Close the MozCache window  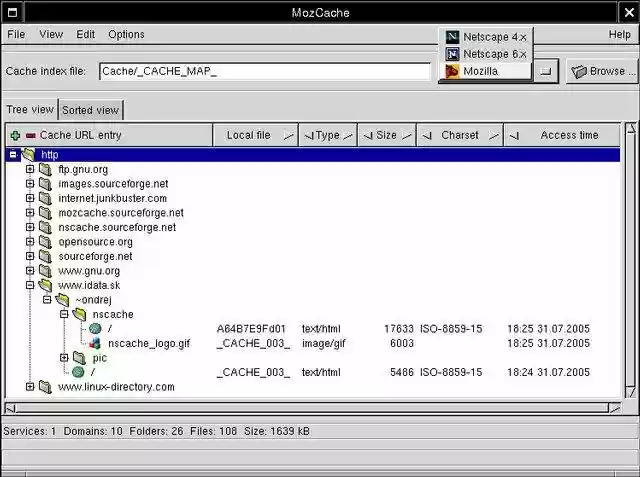click(x=629, y=13)
